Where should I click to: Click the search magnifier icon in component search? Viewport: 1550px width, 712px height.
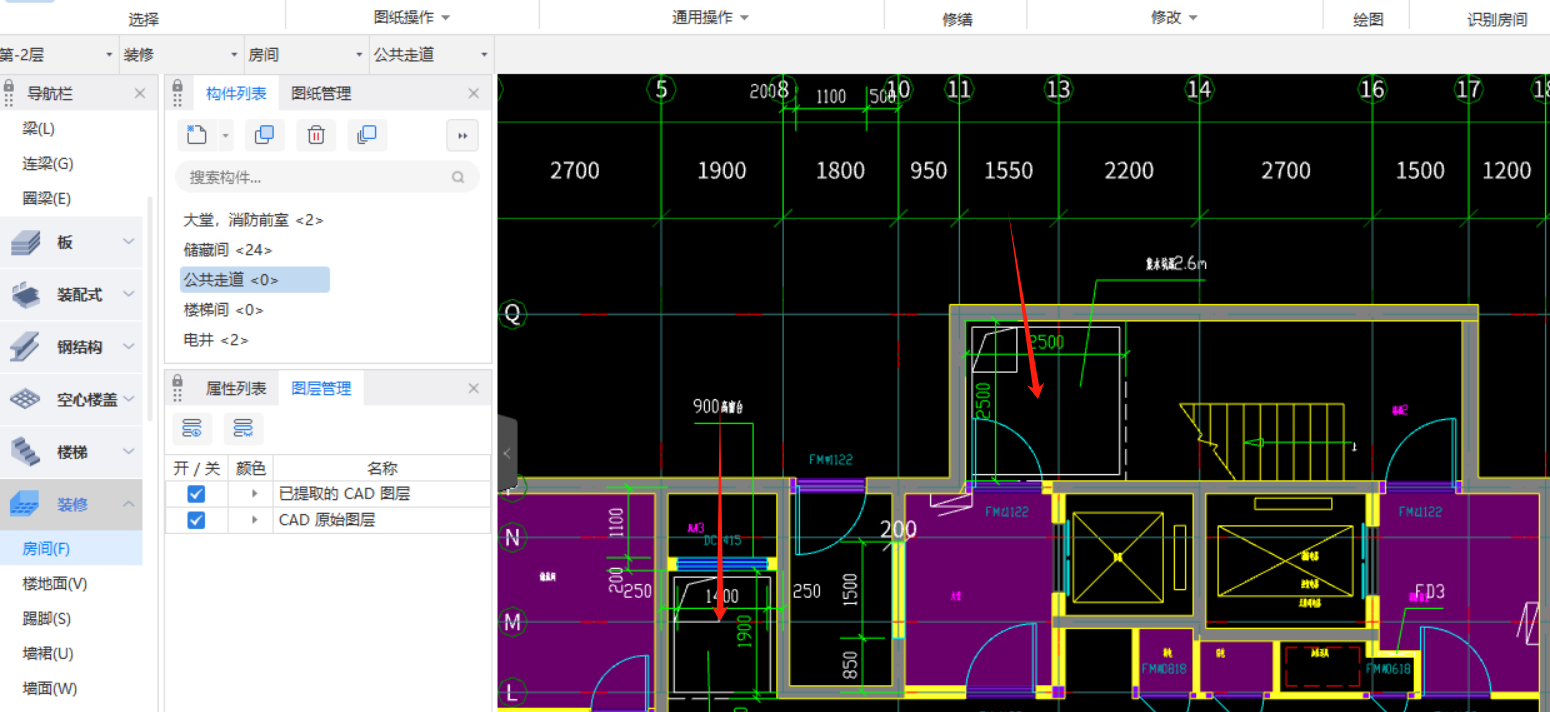(458, 177)
